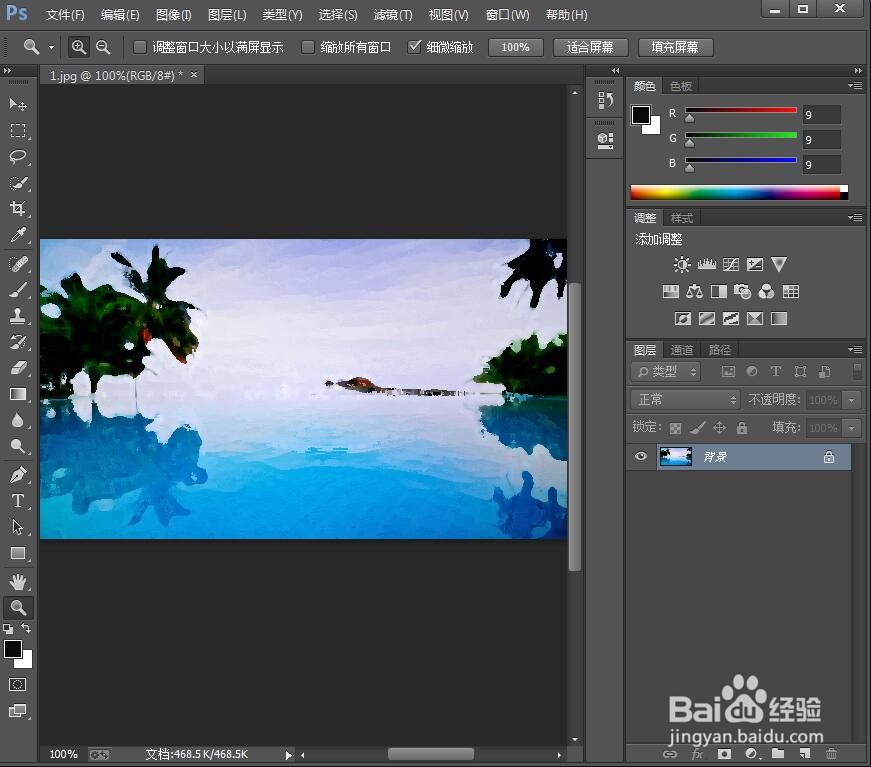Disable 细微缩放 checkbox
Screen dimensions: 871x767
click(x=415, y=46)
